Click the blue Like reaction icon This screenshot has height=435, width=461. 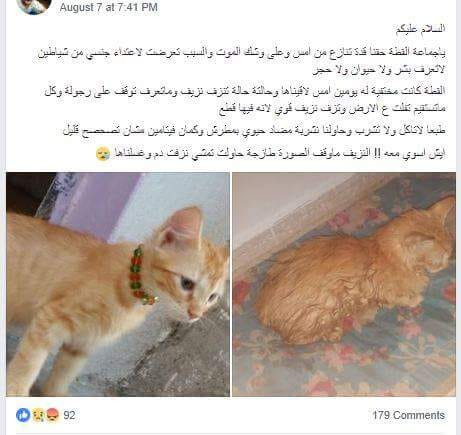coord(23,415)
